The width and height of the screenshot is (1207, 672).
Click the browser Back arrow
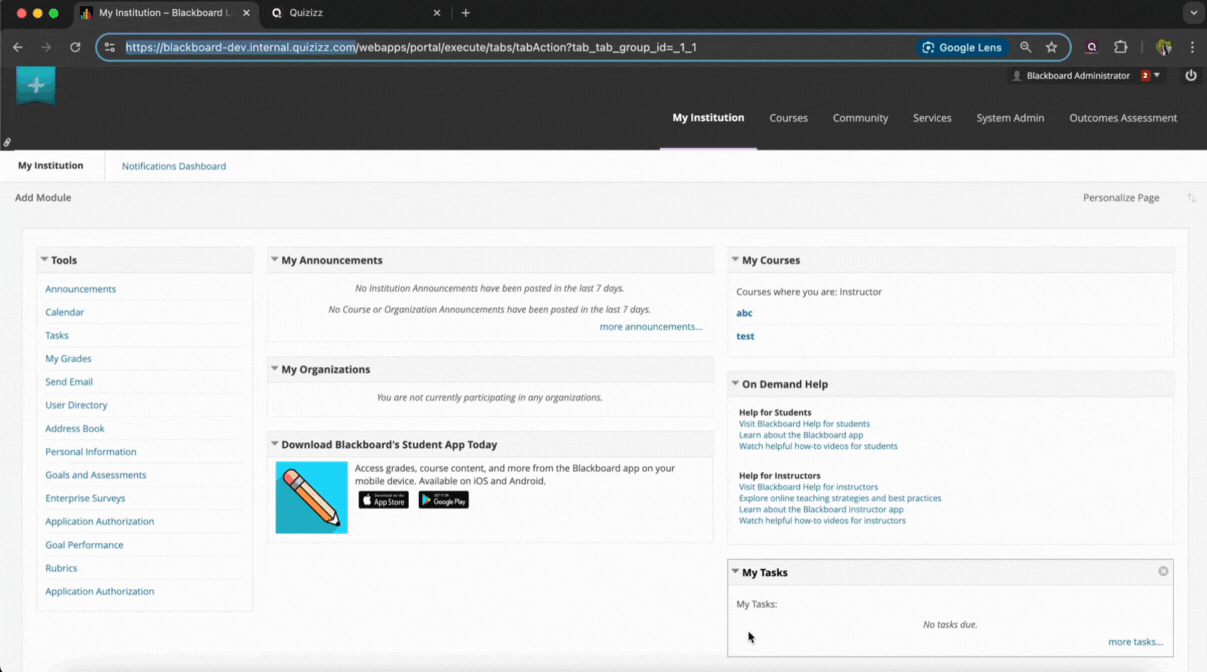[x=18, y=47]
